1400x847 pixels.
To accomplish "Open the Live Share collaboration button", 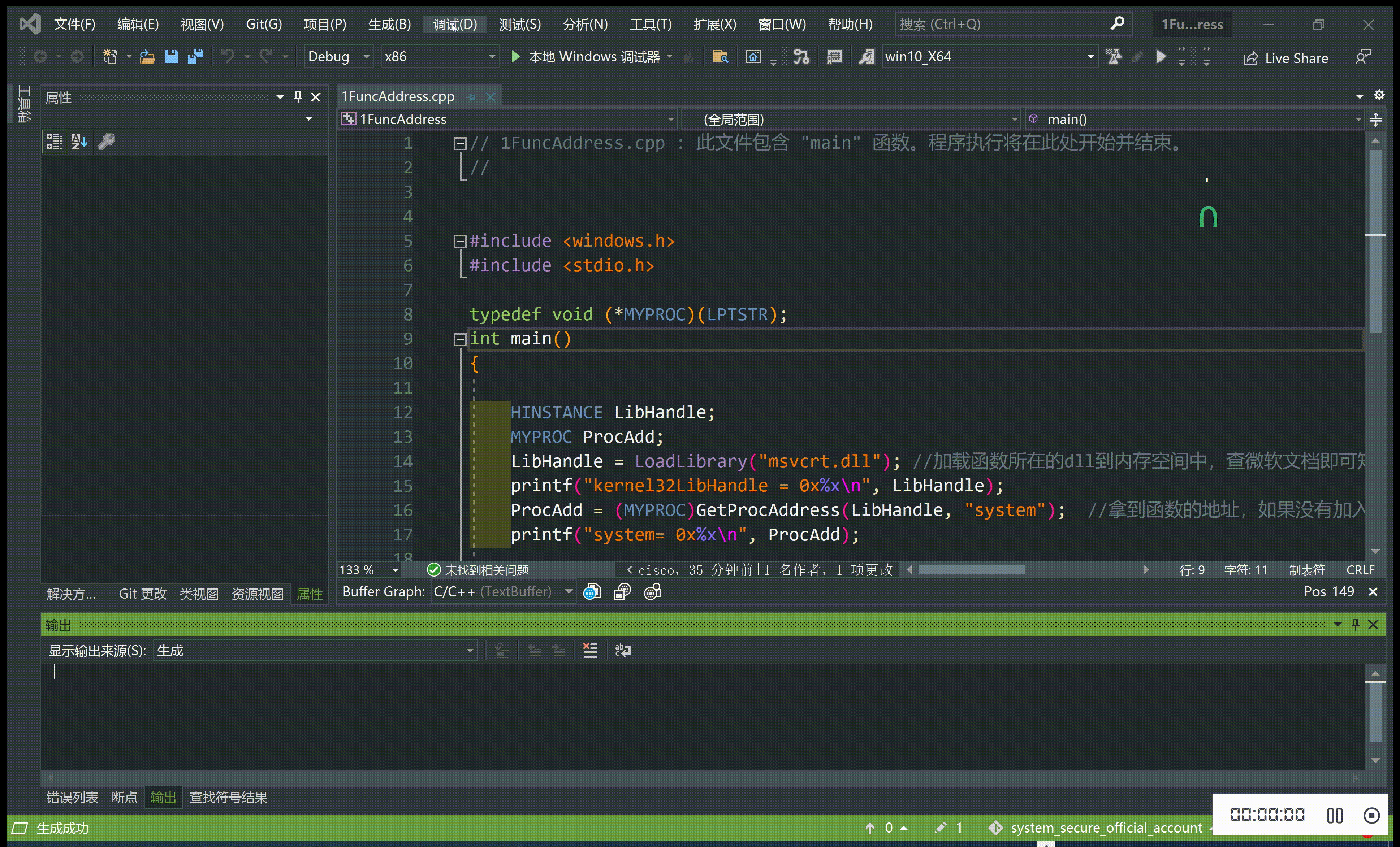I will 1285,58.
